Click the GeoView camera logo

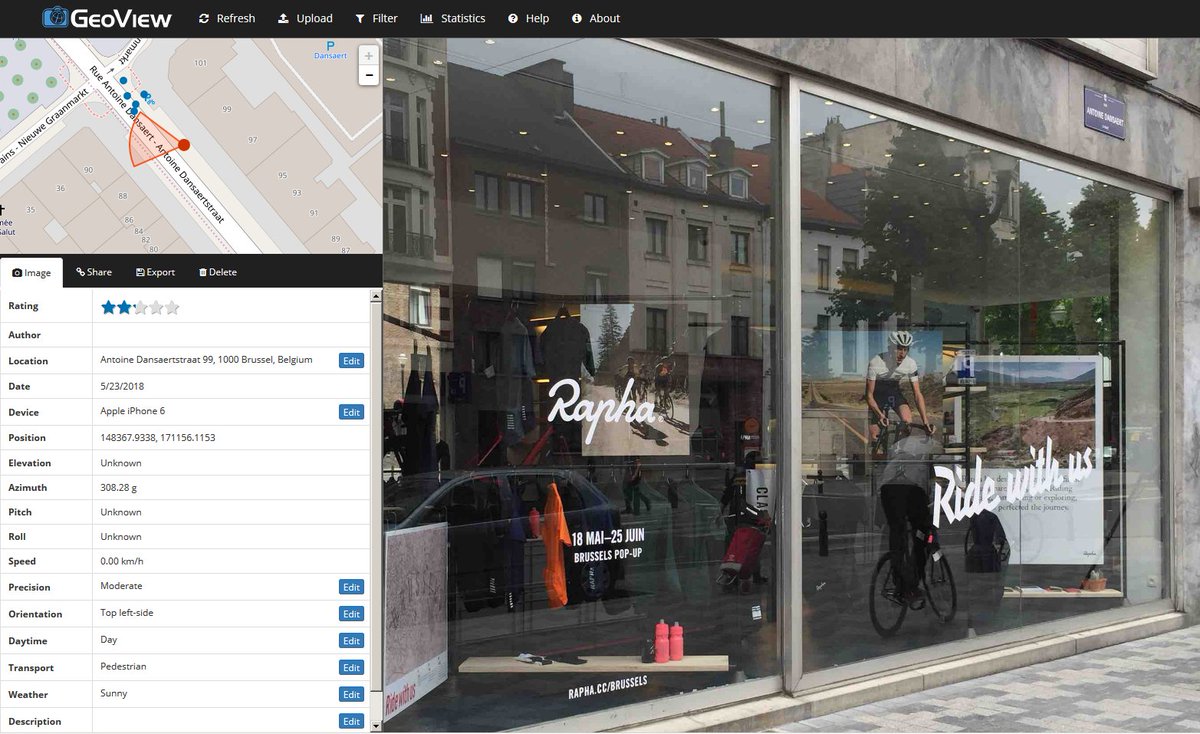tap(106, 18)
